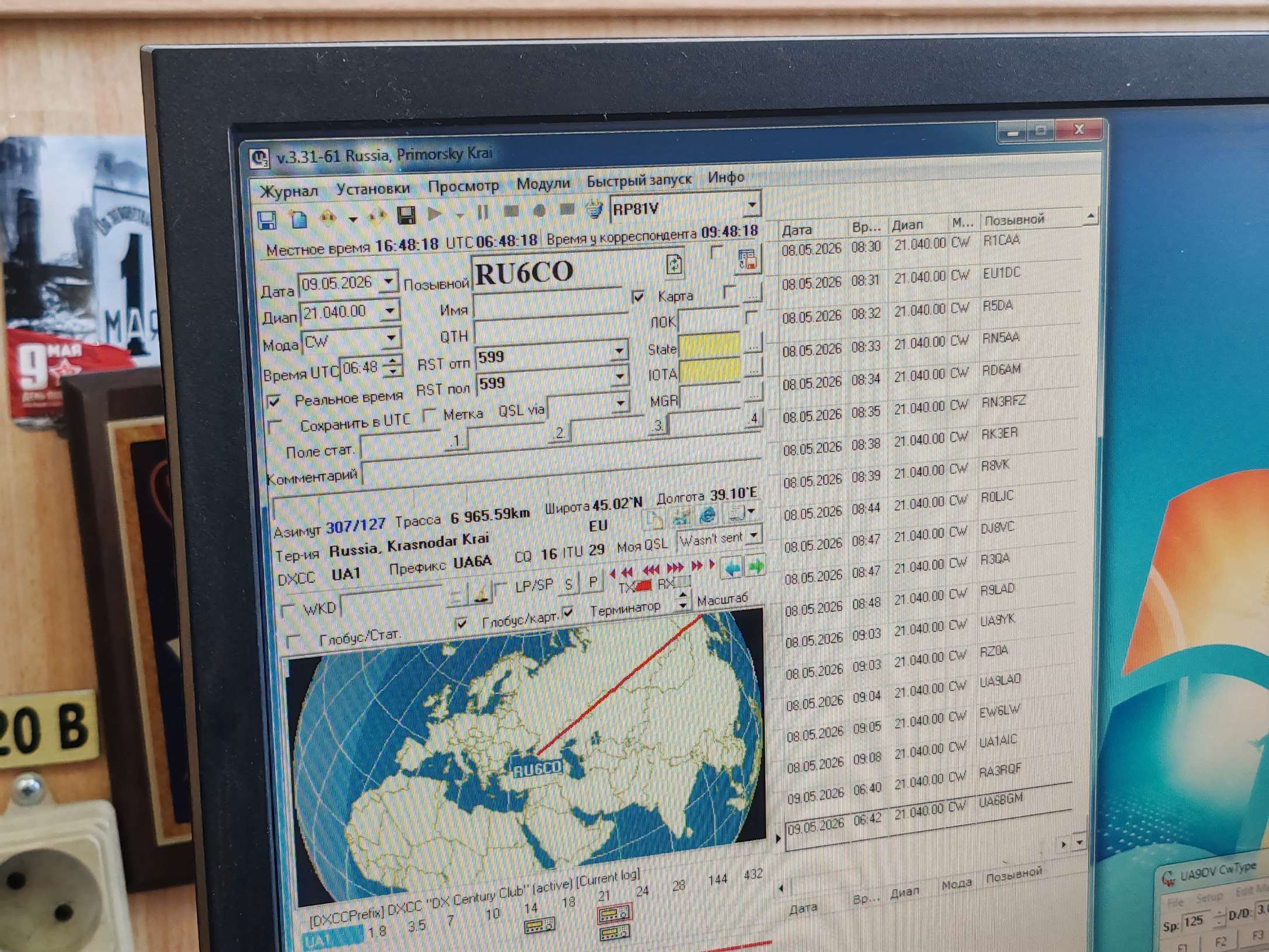1269x952 pixels.
Task: Enable the WKD checkbox
Action: tap(288, 611)
